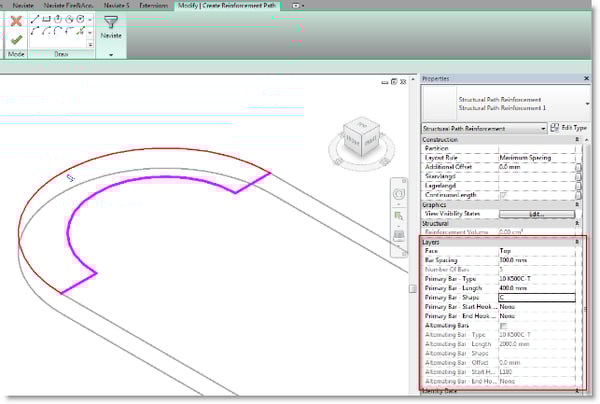Collapse the Graphics section

click(577, 205)
